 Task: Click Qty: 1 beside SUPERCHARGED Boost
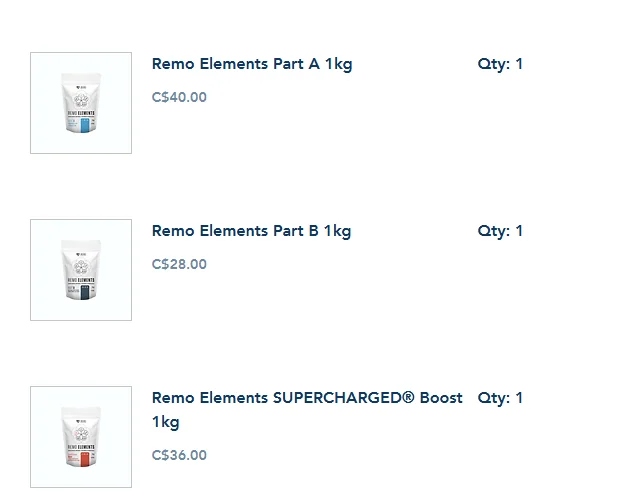point(500,398)
